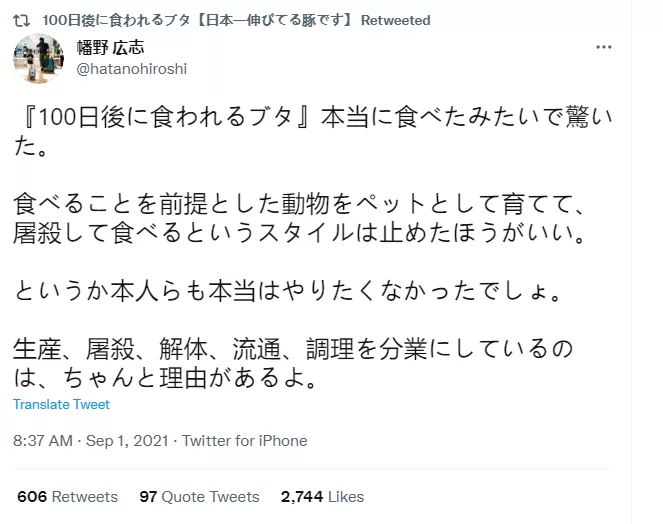Open the 幡野 広志 display name link
This screenshot has height=524, width=663.
pos(109,48)
